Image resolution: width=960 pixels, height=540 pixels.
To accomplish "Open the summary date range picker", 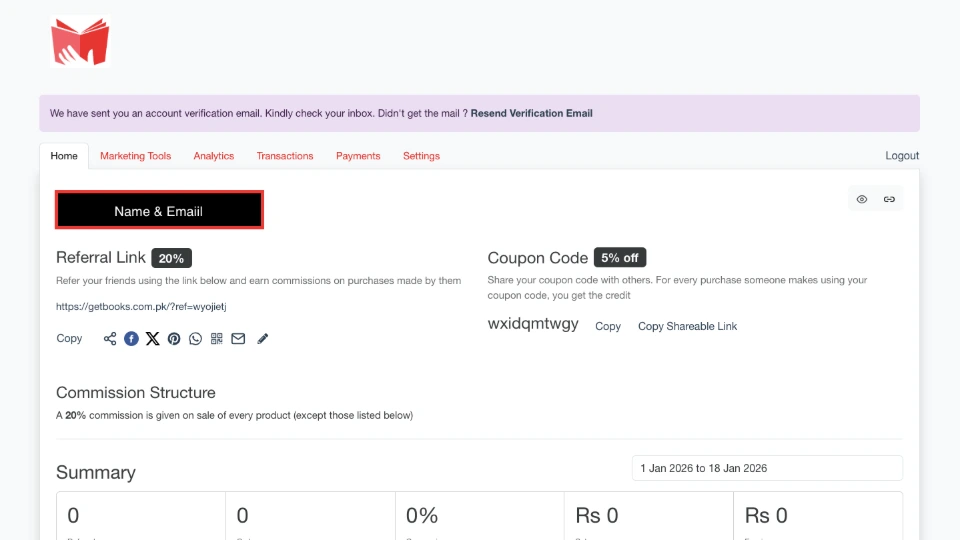I will pos(766,468).
